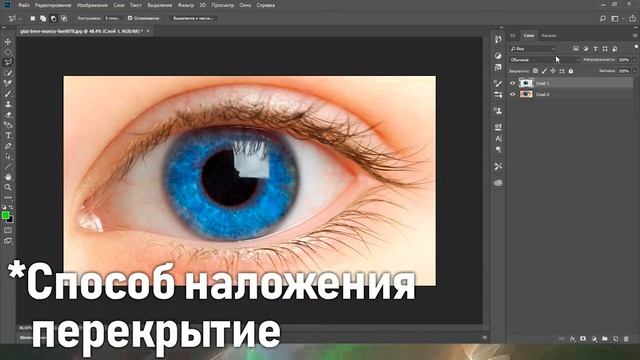Open the three-dots extra tools button
The height and width of the screenshot is (360, 640).
tap(8, 198)
